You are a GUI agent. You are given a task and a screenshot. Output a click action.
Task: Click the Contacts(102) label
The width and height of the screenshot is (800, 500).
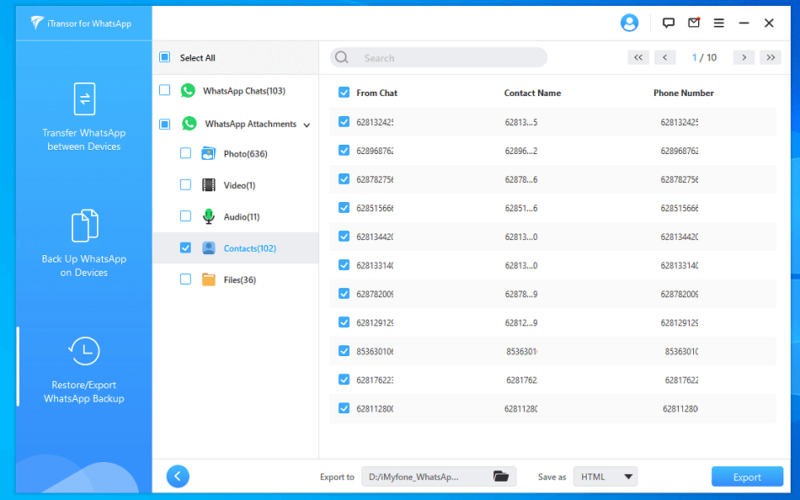[x=250, y=248]
